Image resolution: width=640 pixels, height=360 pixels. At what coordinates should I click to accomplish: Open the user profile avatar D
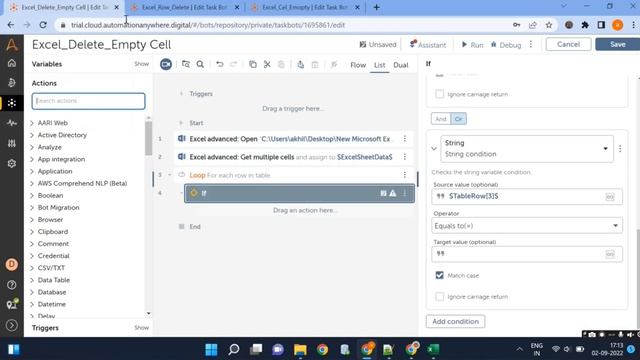(x=12, y=264)
